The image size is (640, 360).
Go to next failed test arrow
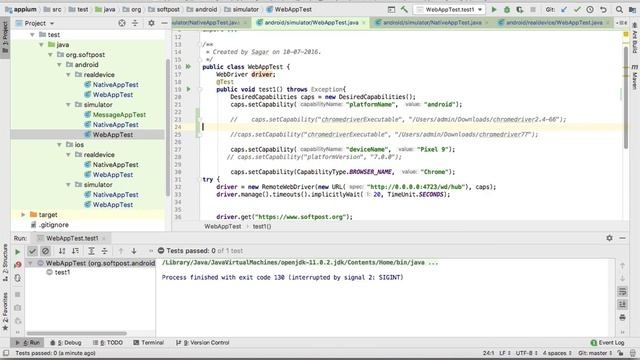tap(134, 251)
